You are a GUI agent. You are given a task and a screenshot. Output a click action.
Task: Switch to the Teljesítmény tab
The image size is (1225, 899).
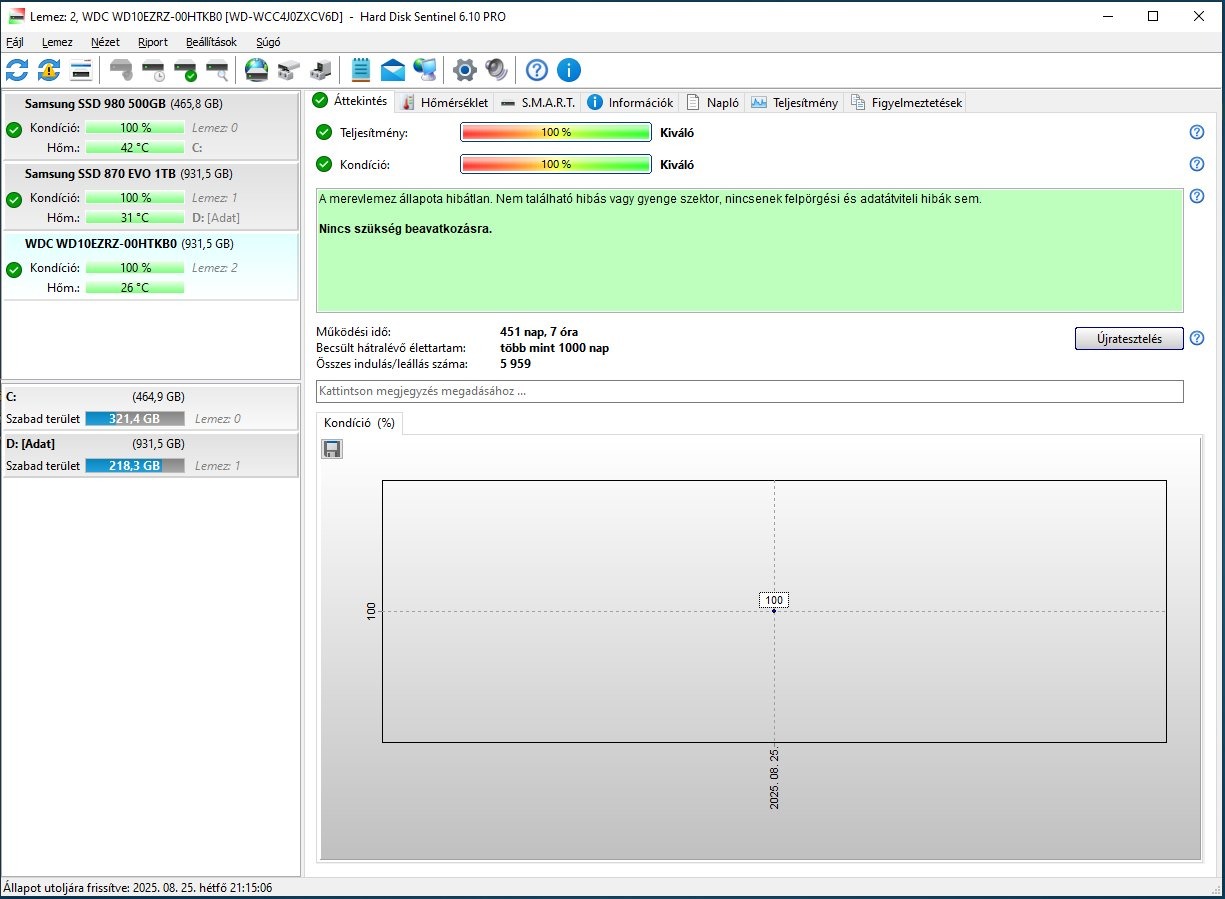[x=795, y=102]
